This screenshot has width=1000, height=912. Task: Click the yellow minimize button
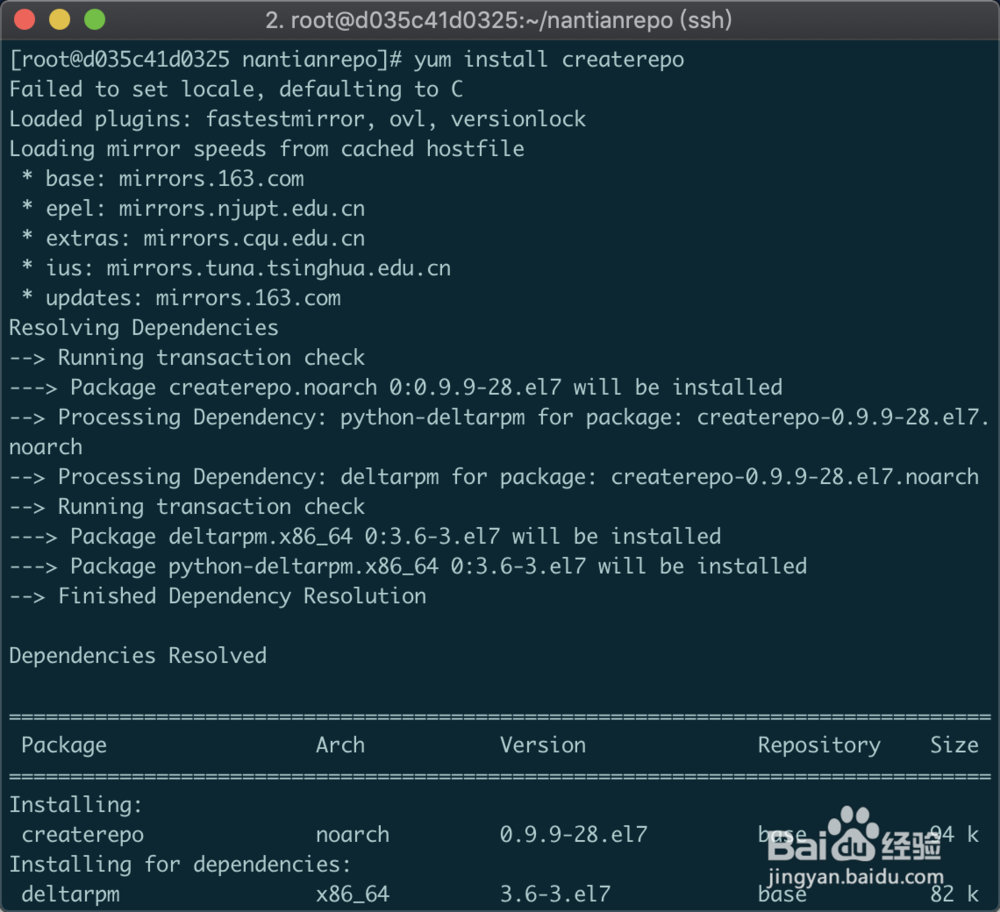click(x=58, y=18)
